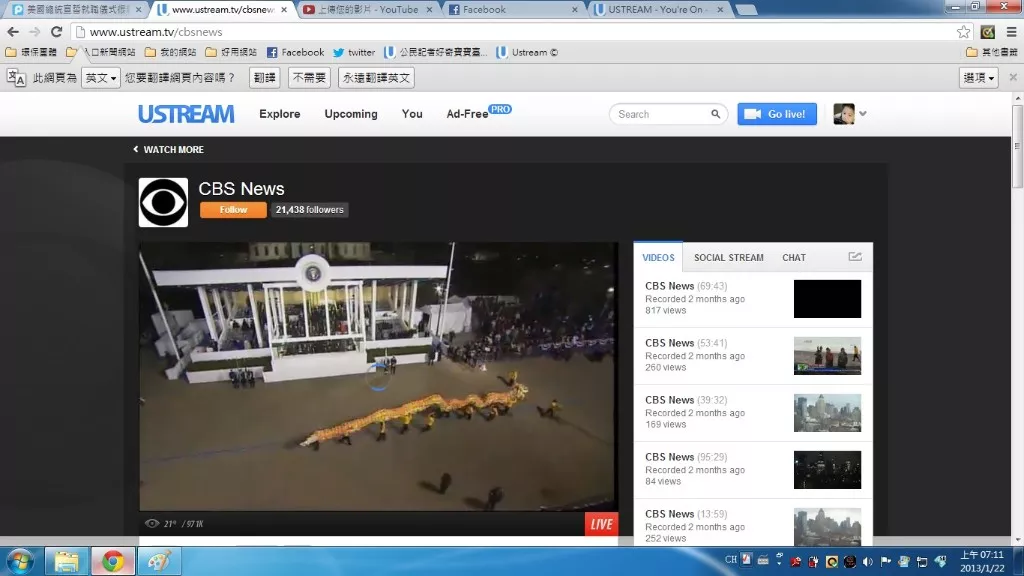This screenshot has height=576, width=1024.
Task: Open the 39:32 CBS News video thumbnail
Action: click(827, 413)
